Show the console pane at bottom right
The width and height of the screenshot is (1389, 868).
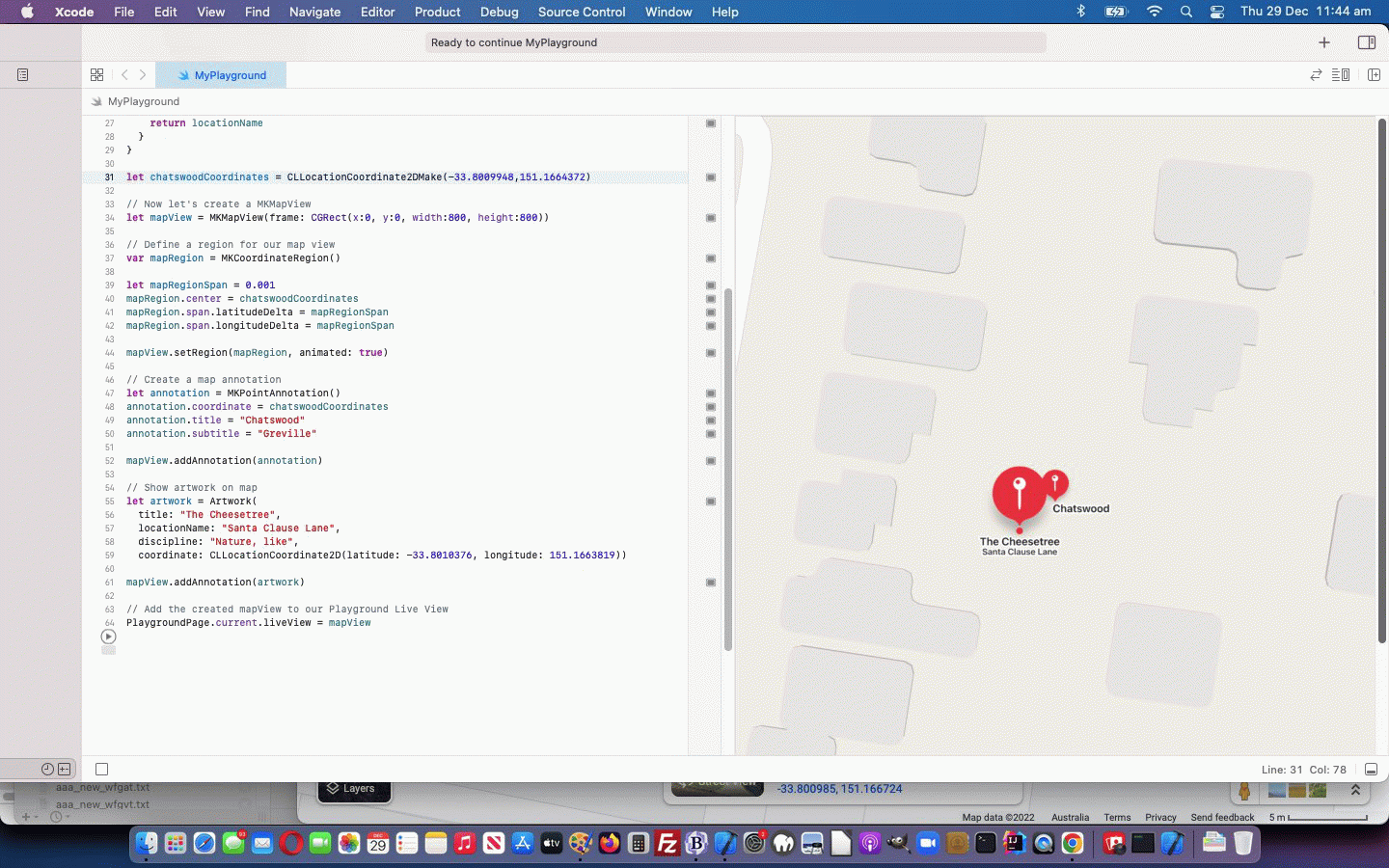point(1371,769)
